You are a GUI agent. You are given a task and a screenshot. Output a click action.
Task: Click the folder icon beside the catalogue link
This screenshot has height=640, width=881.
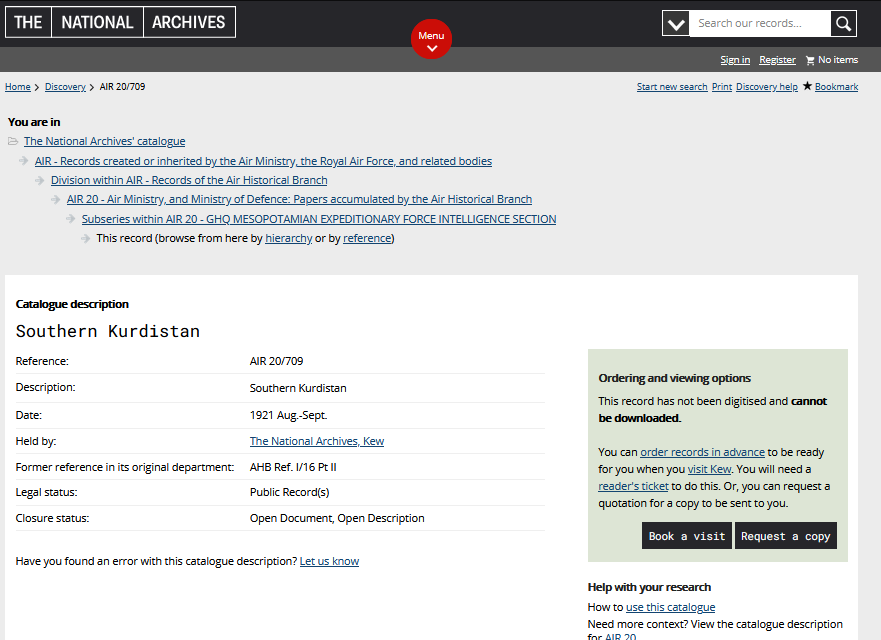pyautogui.click(x=13, y=141)
